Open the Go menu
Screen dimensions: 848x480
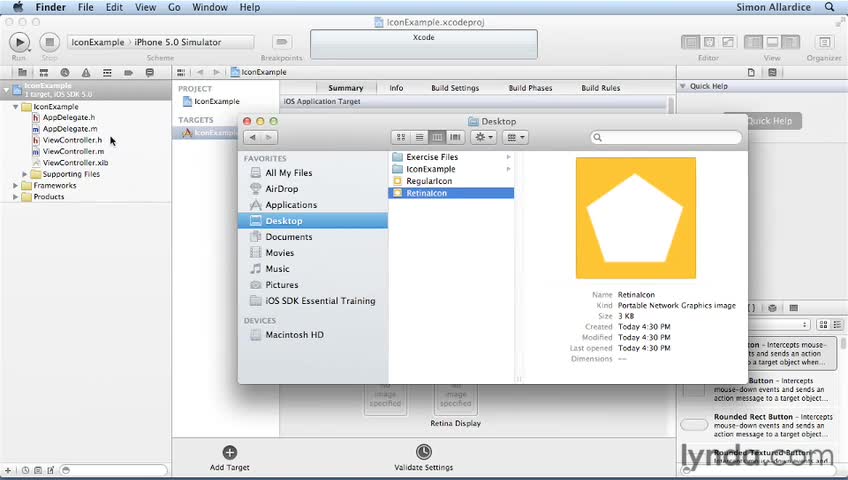[x=174, y=7]
